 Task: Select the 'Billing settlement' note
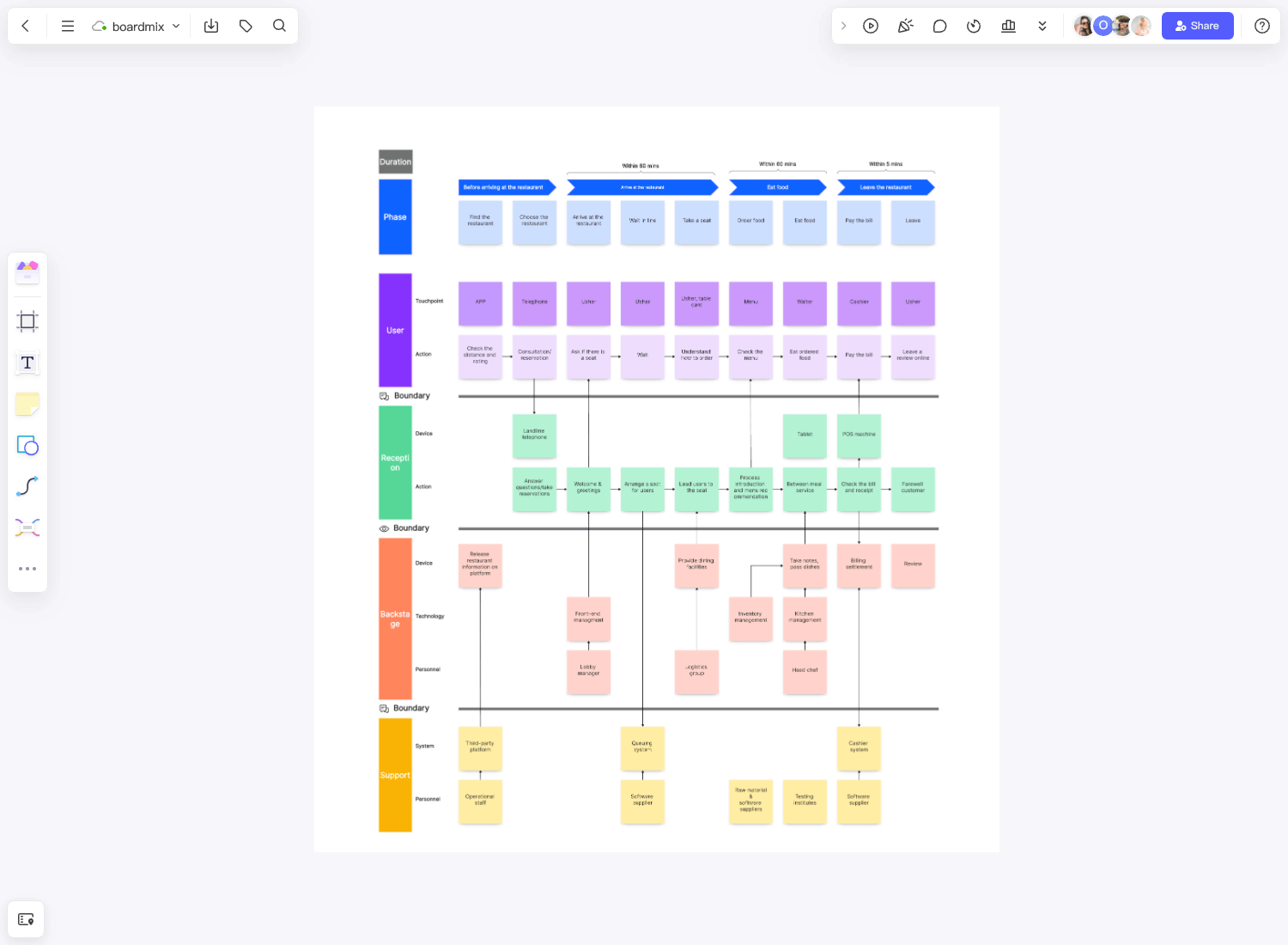click(x=859, y=565)
